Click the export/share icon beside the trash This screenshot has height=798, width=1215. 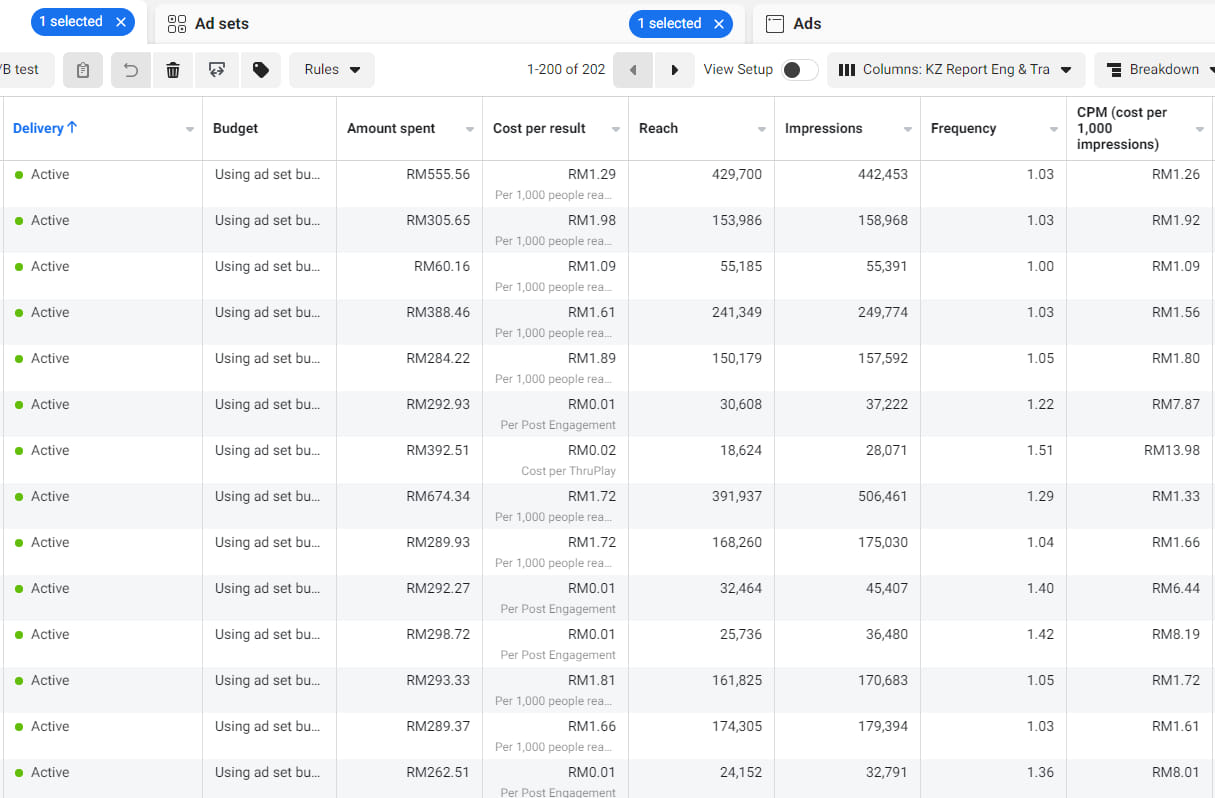216,70
